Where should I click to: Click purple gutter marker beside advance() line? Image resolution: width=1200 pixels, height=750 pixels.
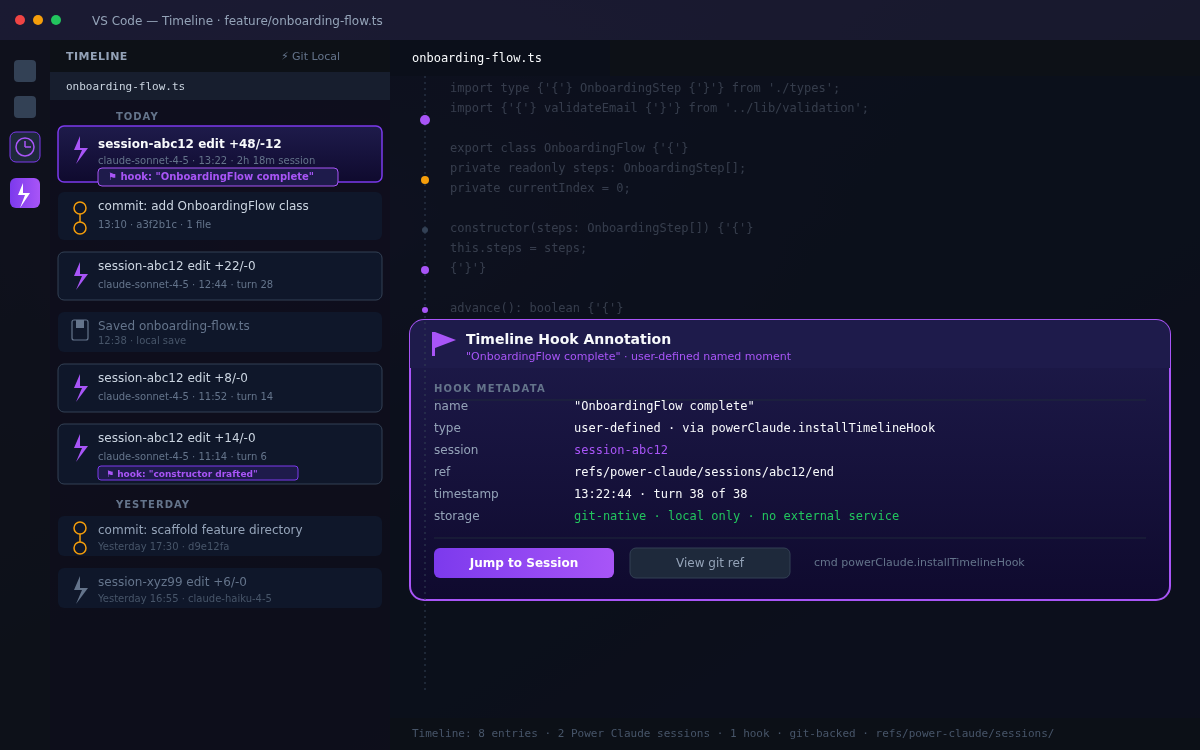click(x=425, y=310)
